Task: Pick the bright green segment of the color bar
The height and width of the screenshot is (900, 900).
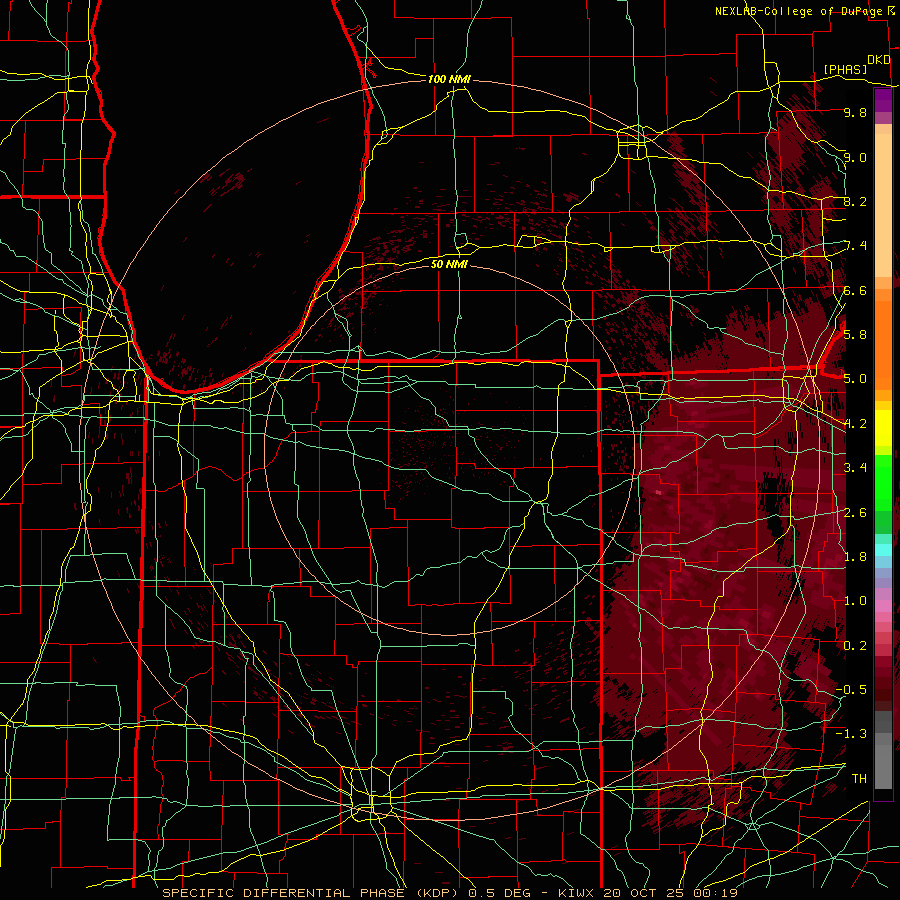Action: [x=883, y=483]
